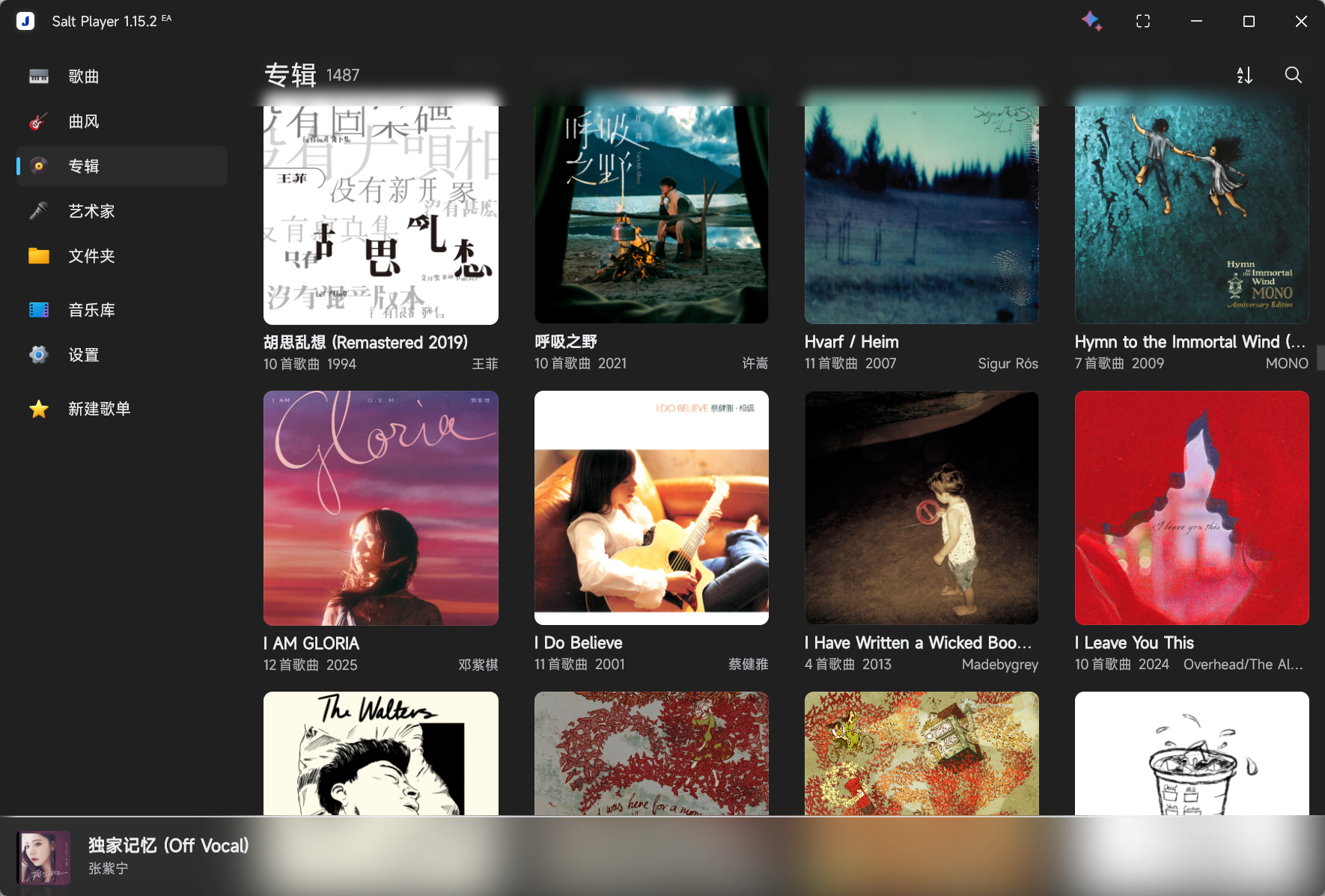Open the 呼吸之野 album cover
Image resolution: width=1325 pixels, height=896 pixels.
click(651, 215)
